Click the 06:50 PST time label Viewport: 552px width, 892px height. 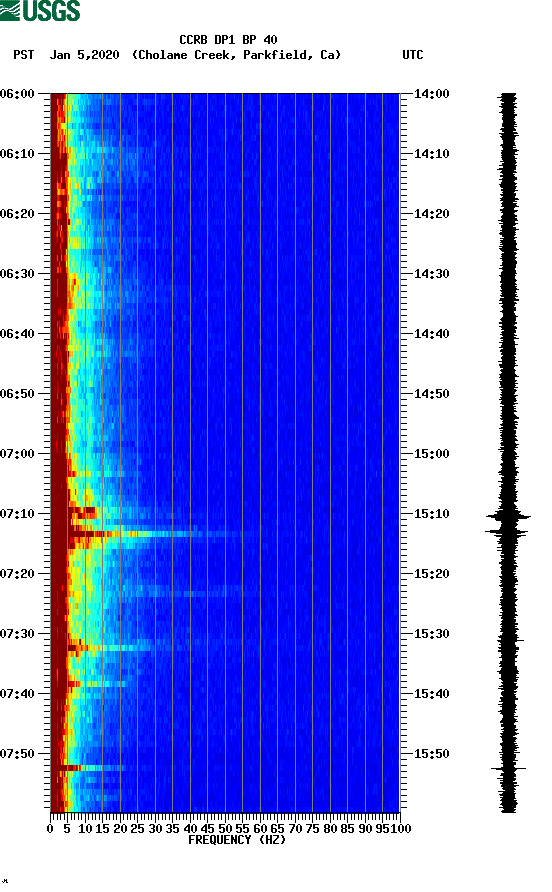[x=18, y=394]
